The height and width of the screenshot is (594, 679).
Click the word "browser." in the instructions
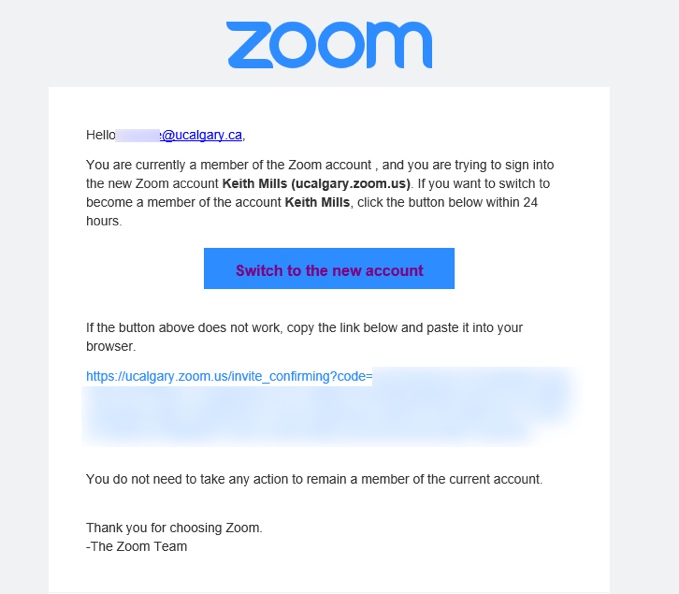pos(111,346)
